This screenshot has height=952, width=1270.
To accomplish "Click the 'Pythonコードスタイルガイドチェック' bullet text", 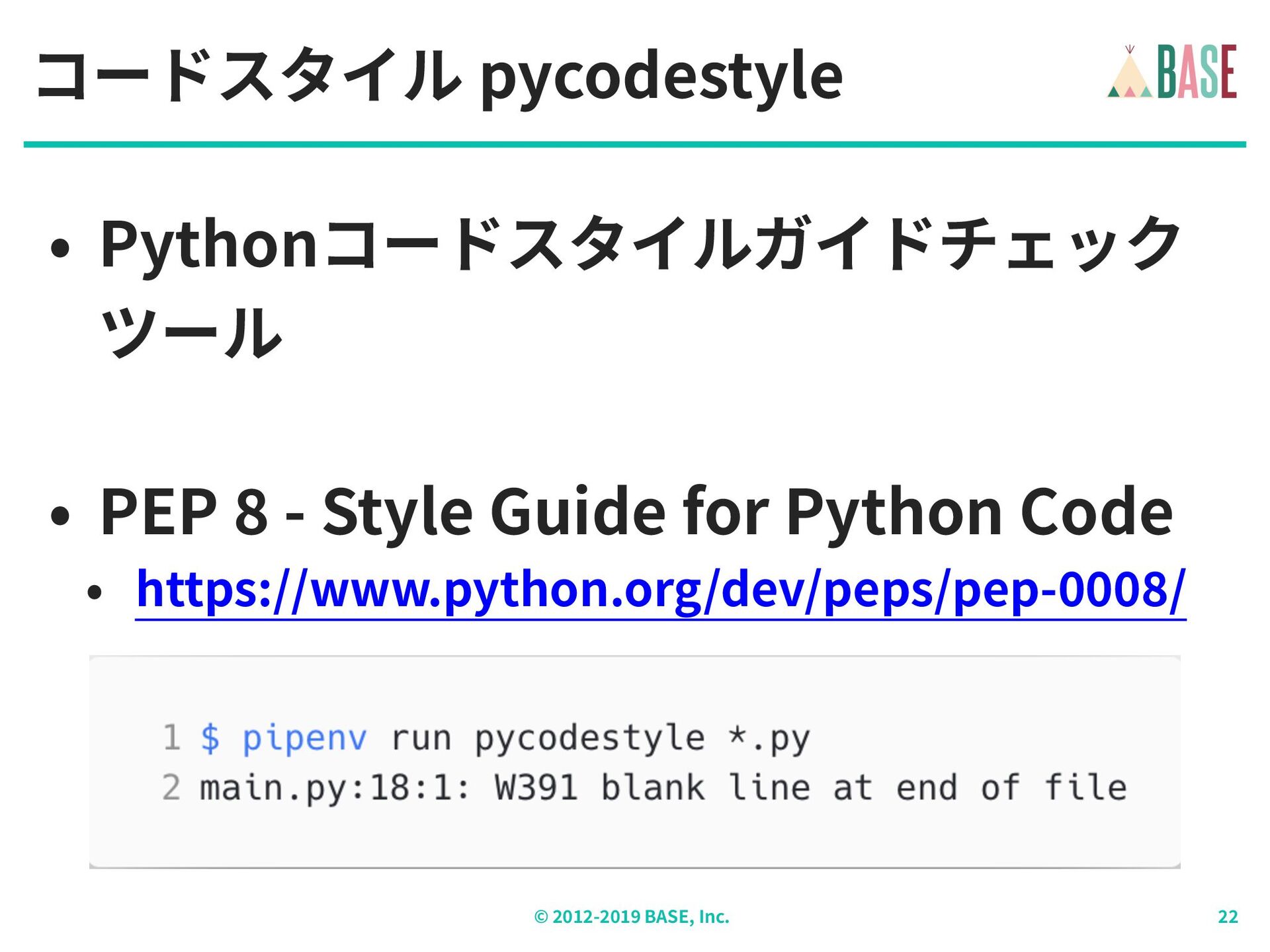I will (639, 245).
